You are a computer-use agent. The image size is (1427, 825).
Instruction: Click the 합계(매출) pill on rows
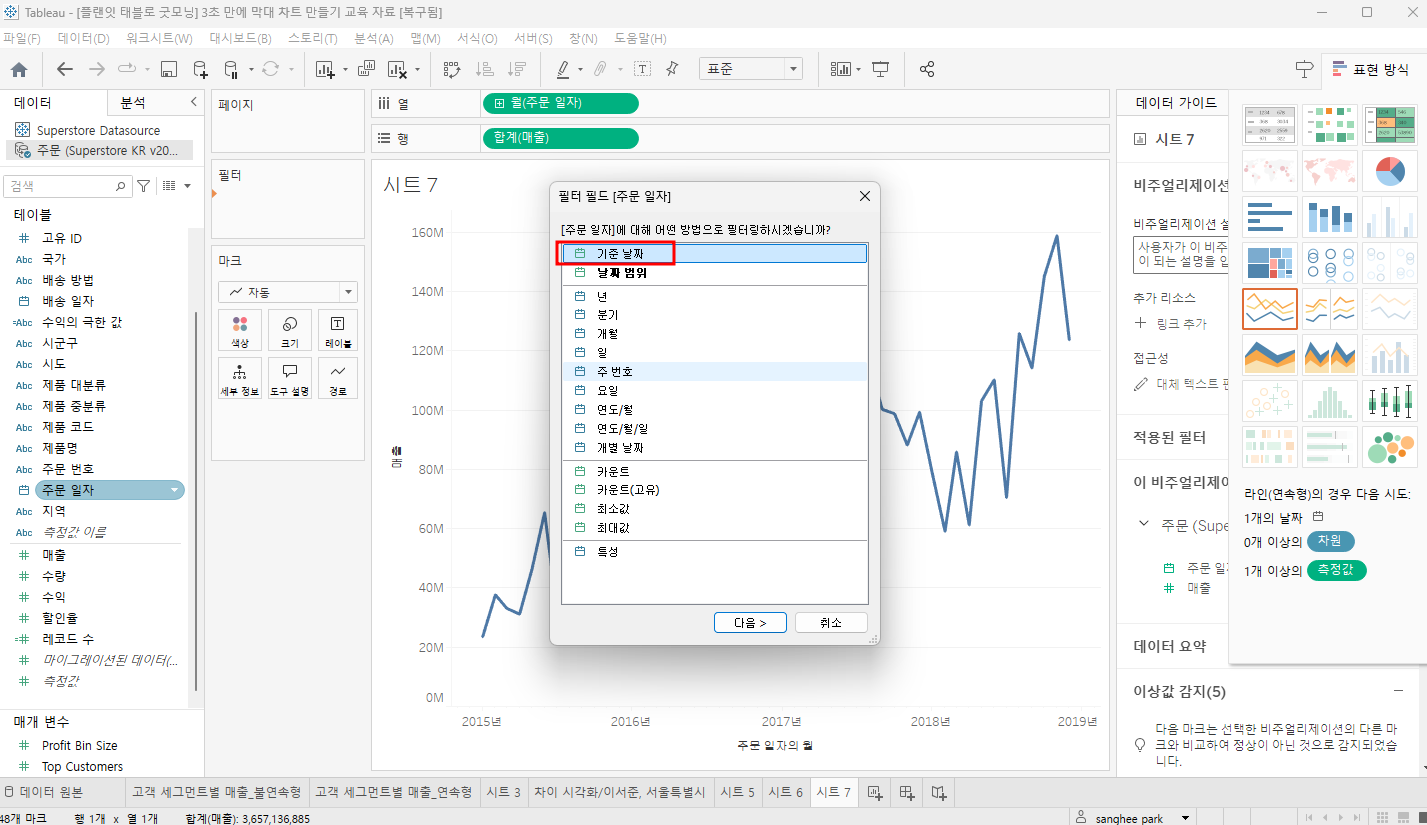coord(560,138)
